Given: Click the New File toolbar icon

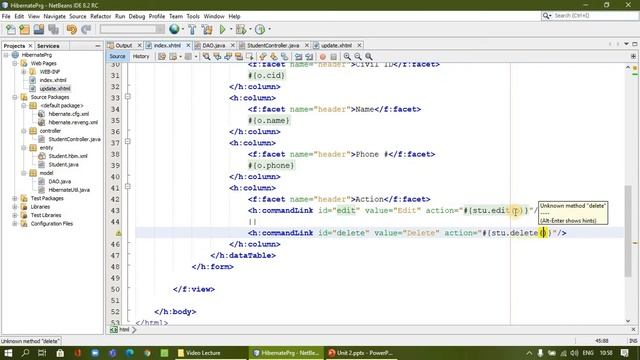Looking at the screenshot, I should [11, 29].
